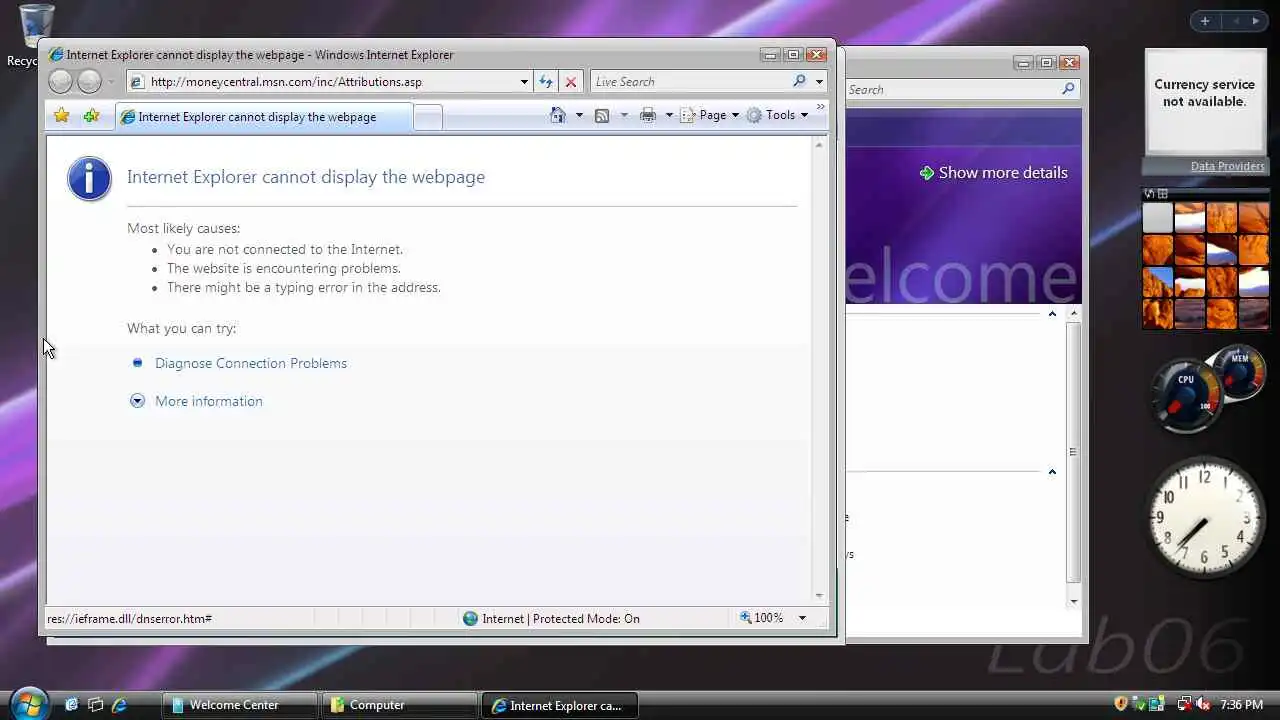Screen dimensions: 1280x720
Task: Click the Home icon in the command bar
Action: tap(558, 115)
